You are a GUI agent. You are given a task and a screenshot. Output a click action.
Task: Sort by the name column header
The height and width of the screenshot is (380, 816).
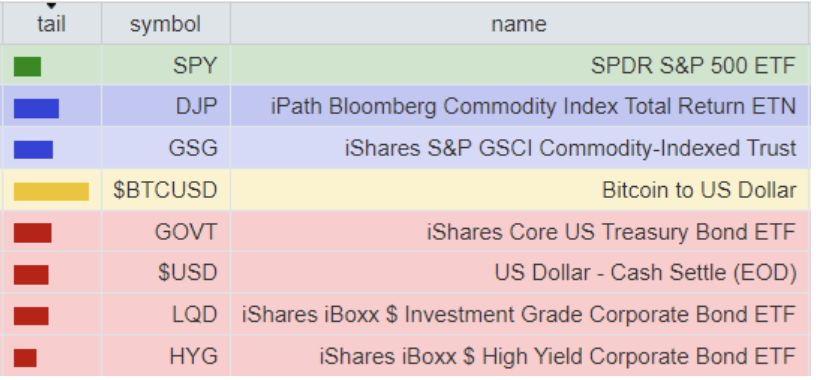coord(519,24)
